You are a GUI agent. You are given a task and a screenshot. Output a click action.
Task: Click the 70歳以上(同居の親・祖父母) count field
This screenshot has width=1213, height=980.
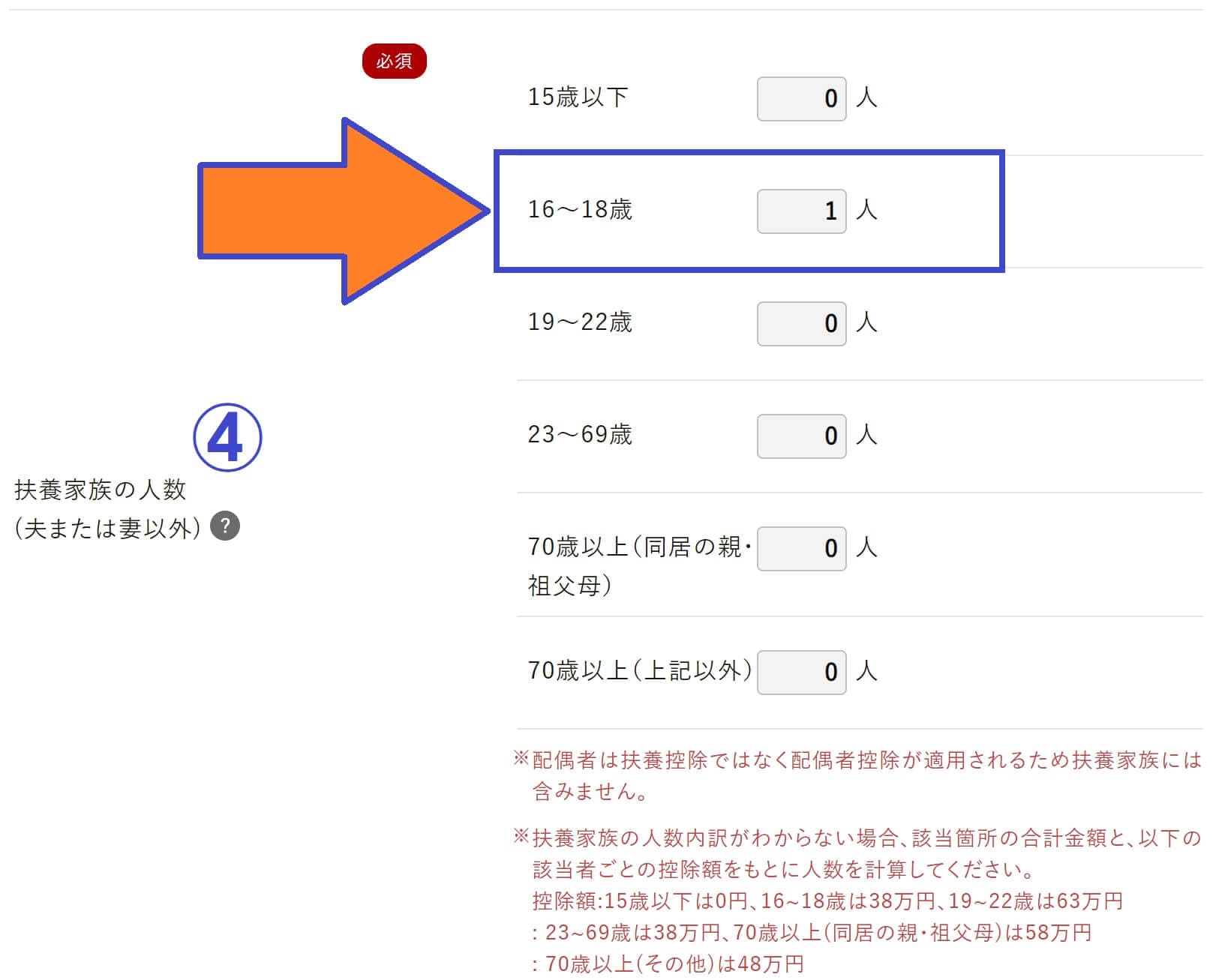(801, 548)
